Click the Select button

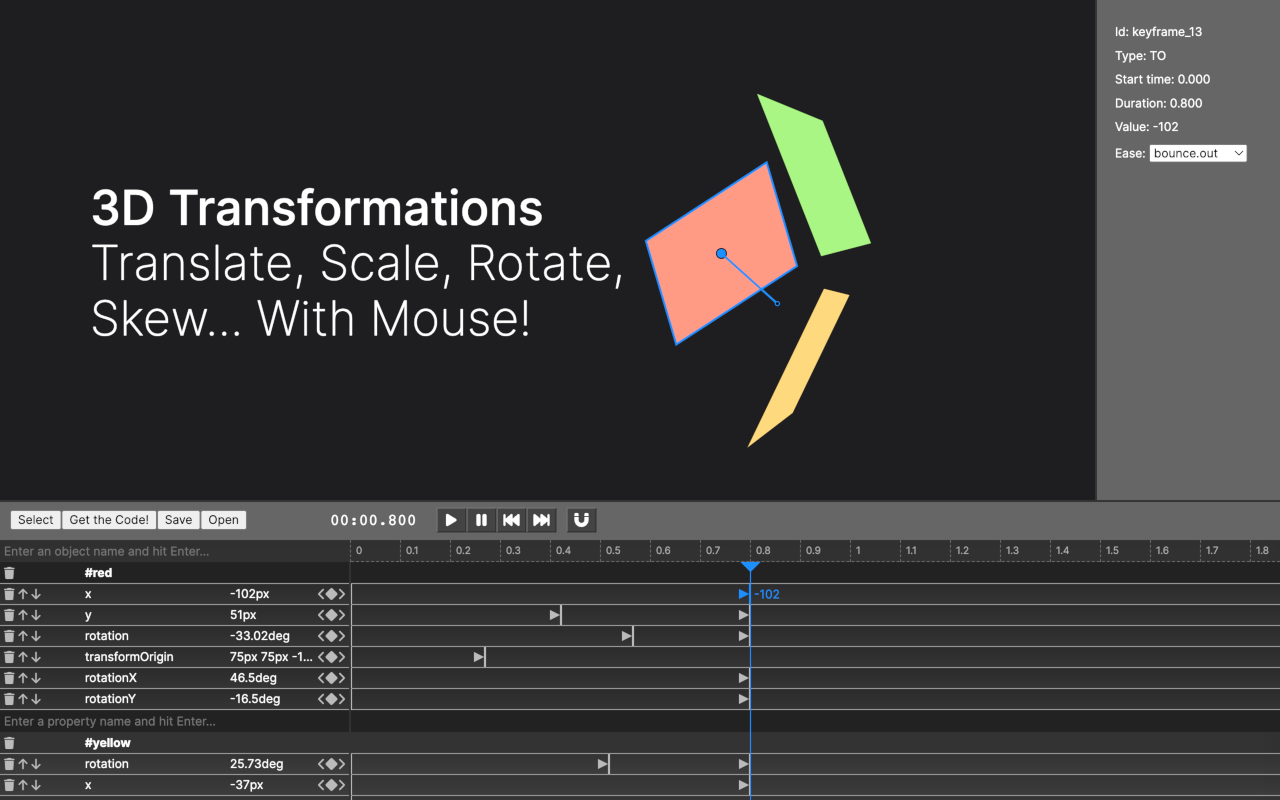click(35, 520)
